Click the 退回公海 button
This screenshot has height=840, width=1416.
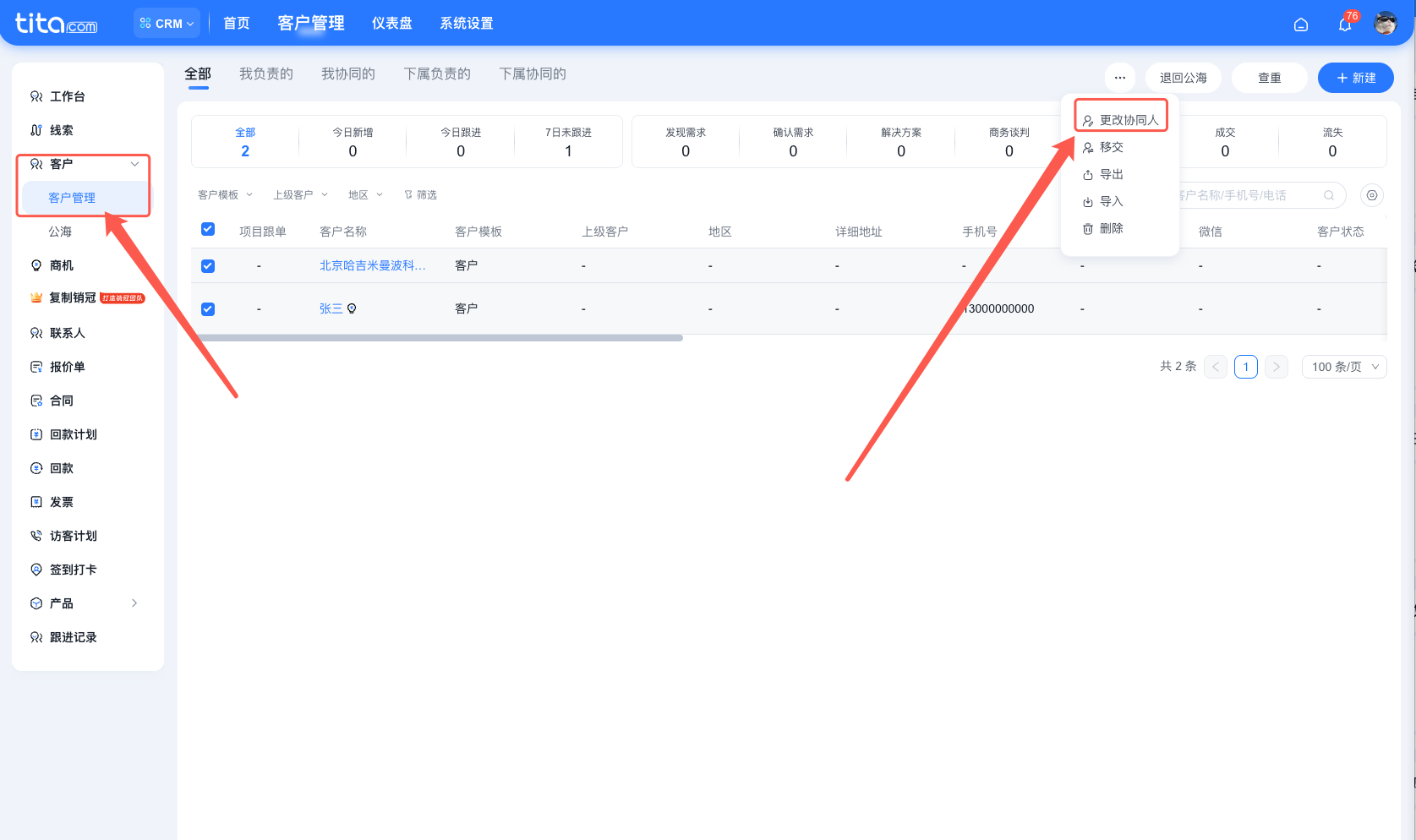pos(1184,78)
